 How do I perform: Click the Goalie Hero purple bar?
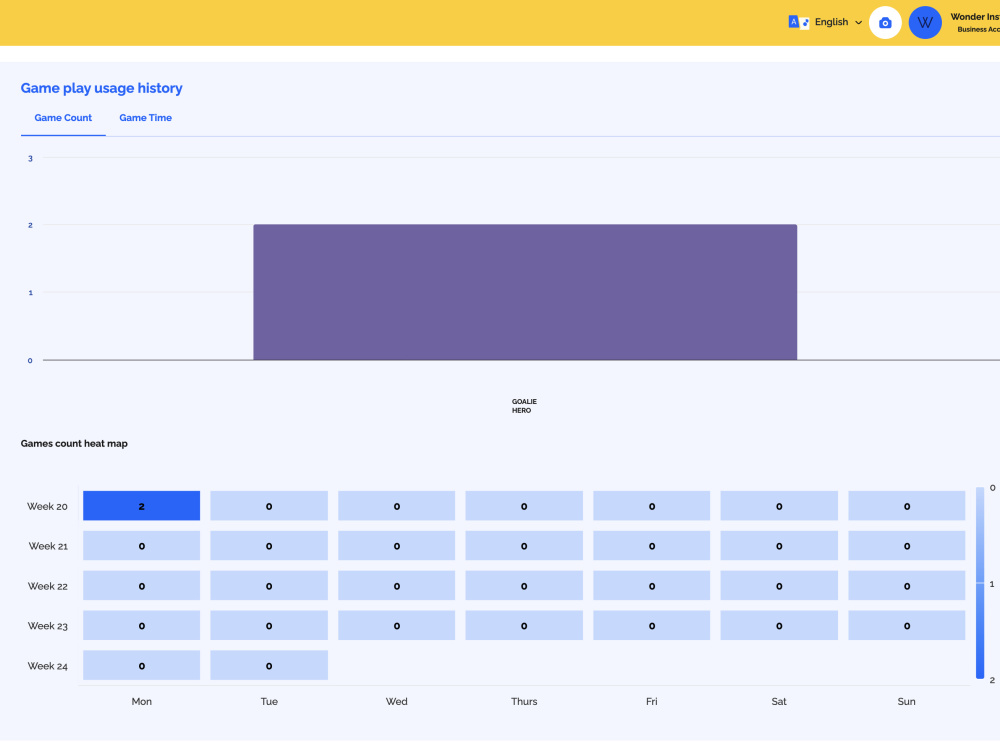(x=525, y=292)
